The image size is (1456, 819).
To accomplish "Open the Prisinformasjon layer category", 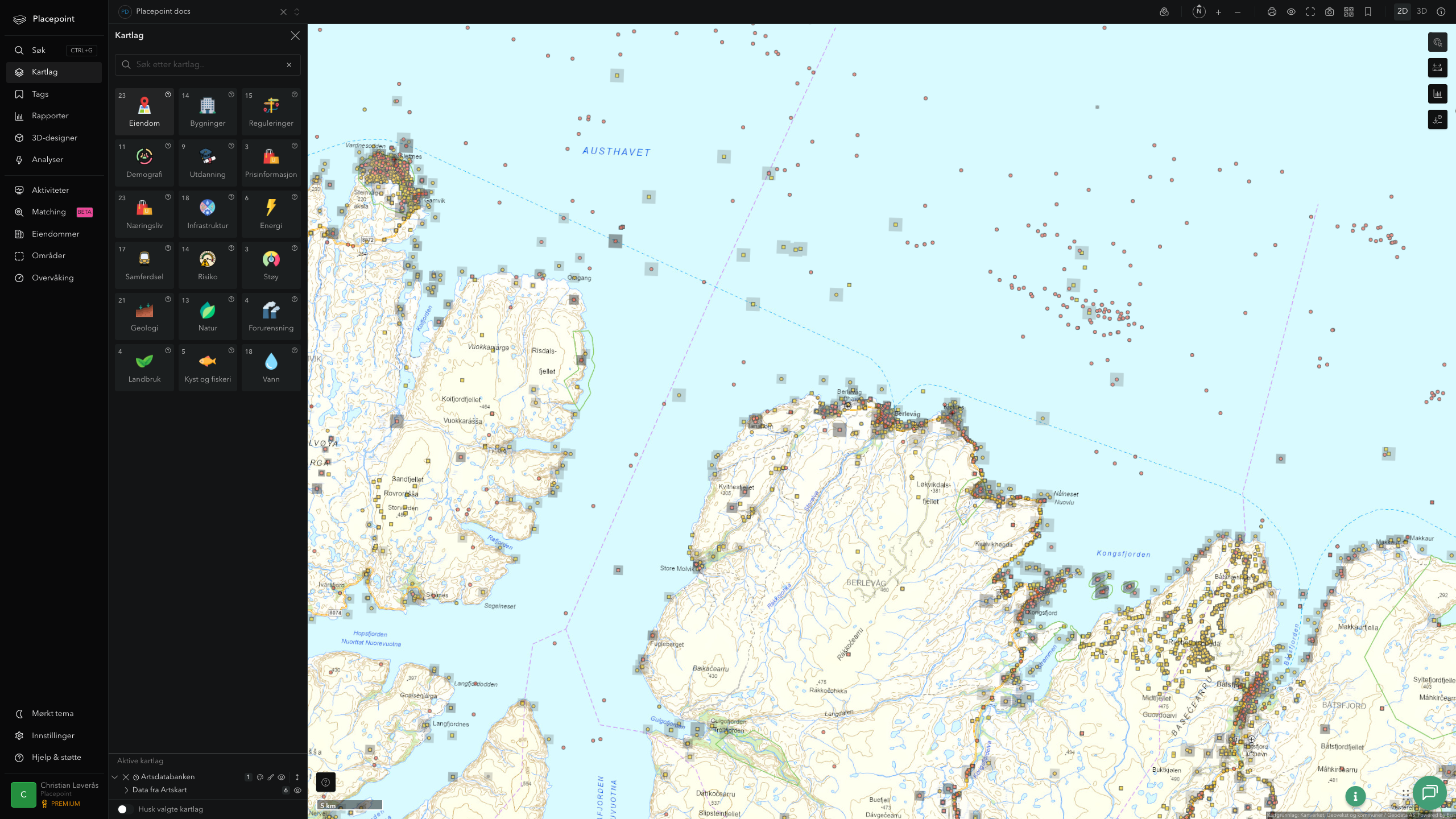I will point(271,163).
